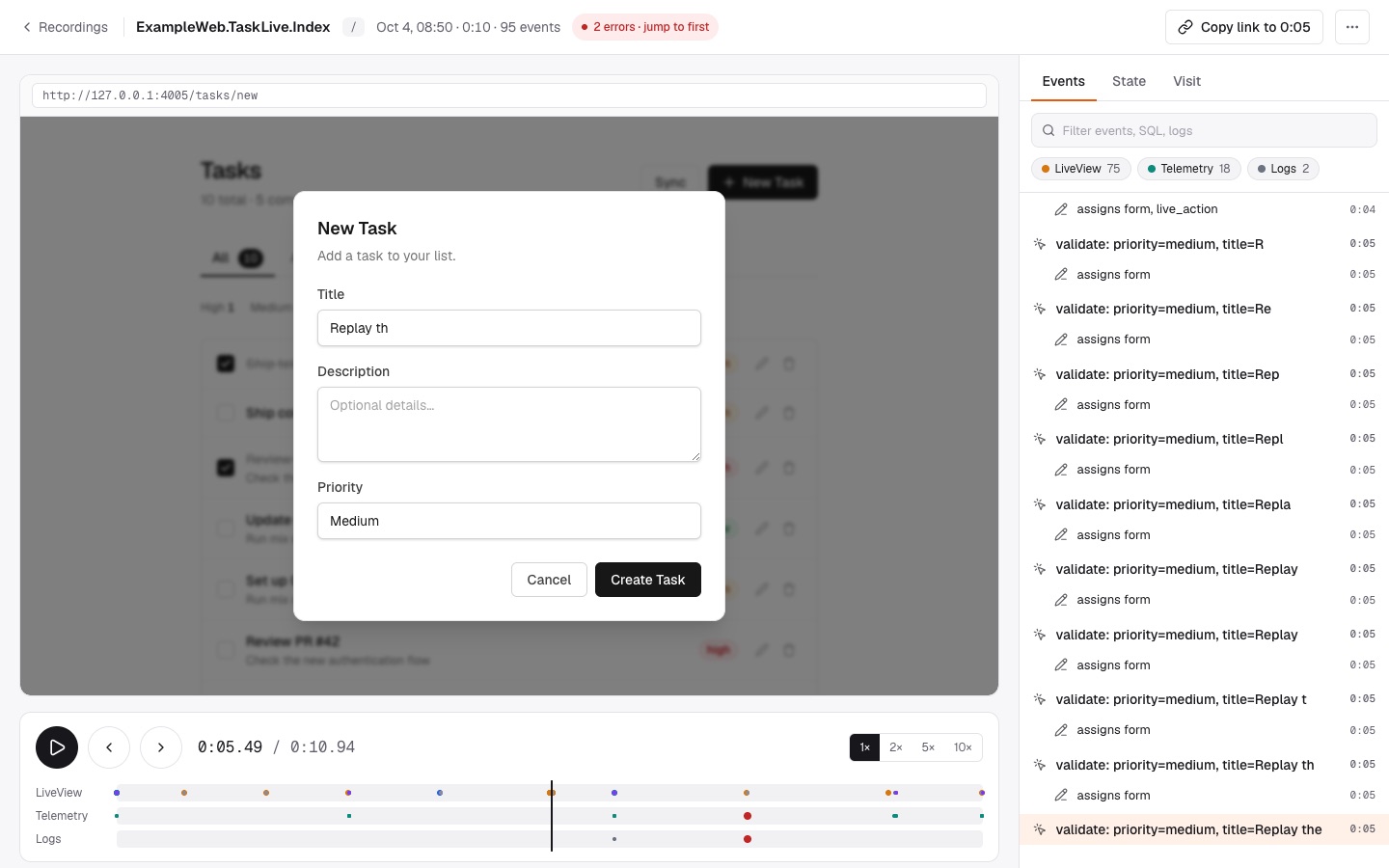Step to previous event
The image size is (1389, 868).
coord(109,747)
